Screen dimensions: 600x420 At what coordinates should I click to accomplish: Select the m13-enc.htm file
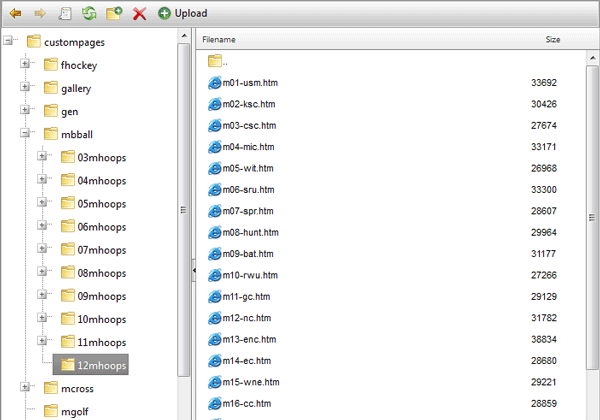coord(249,339)
